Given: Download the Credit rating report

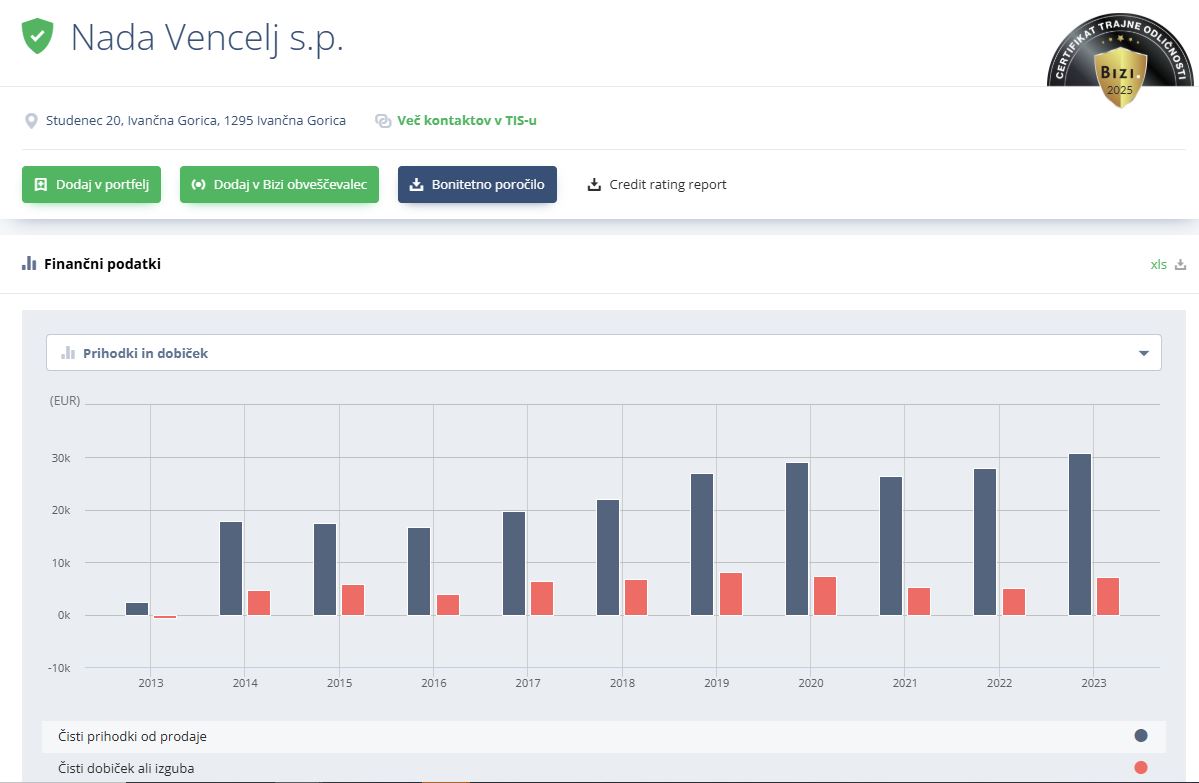Looking at the screenshot, I should tap(657, 184).
